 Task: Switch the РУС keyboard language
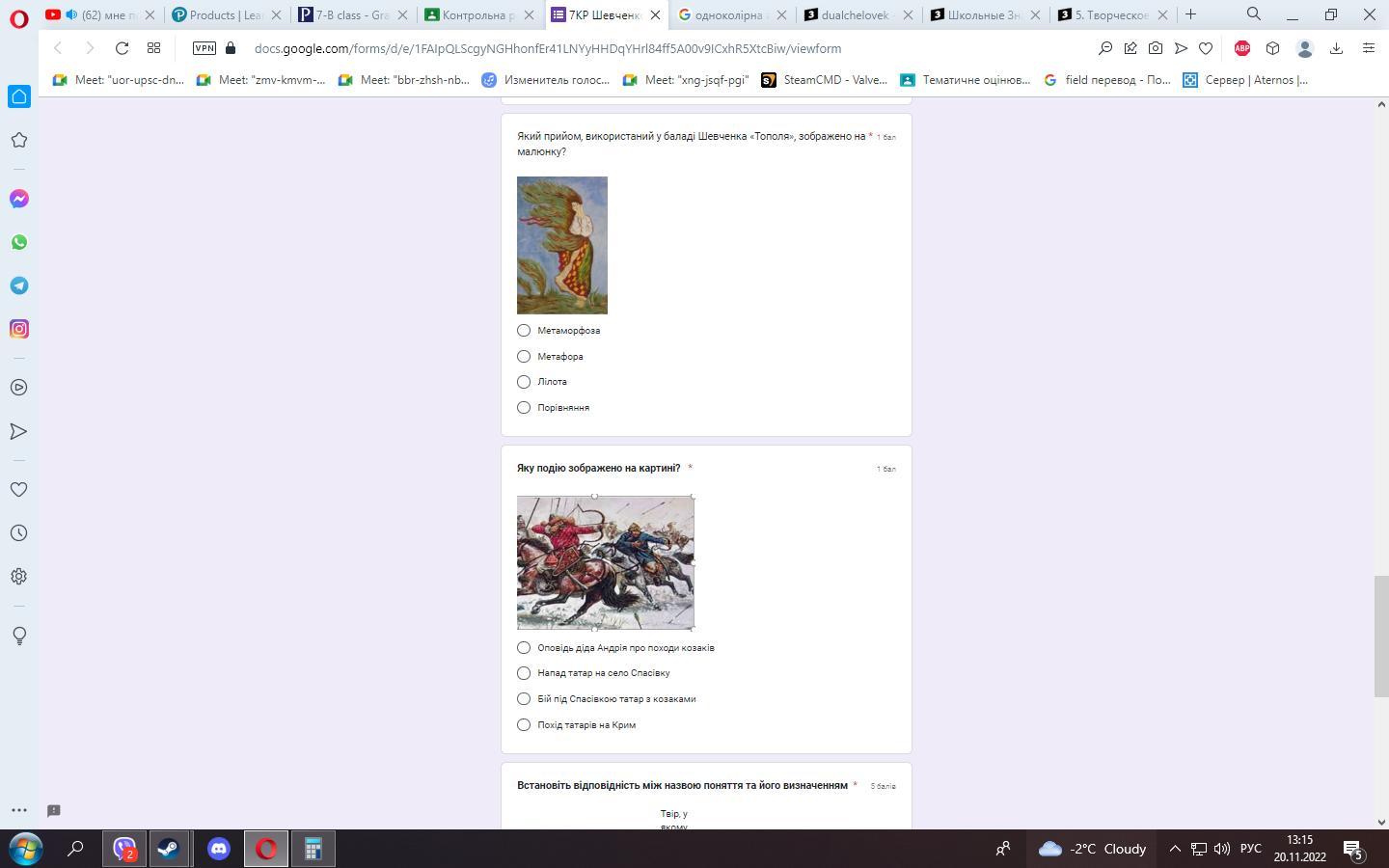click(1251, 849)
